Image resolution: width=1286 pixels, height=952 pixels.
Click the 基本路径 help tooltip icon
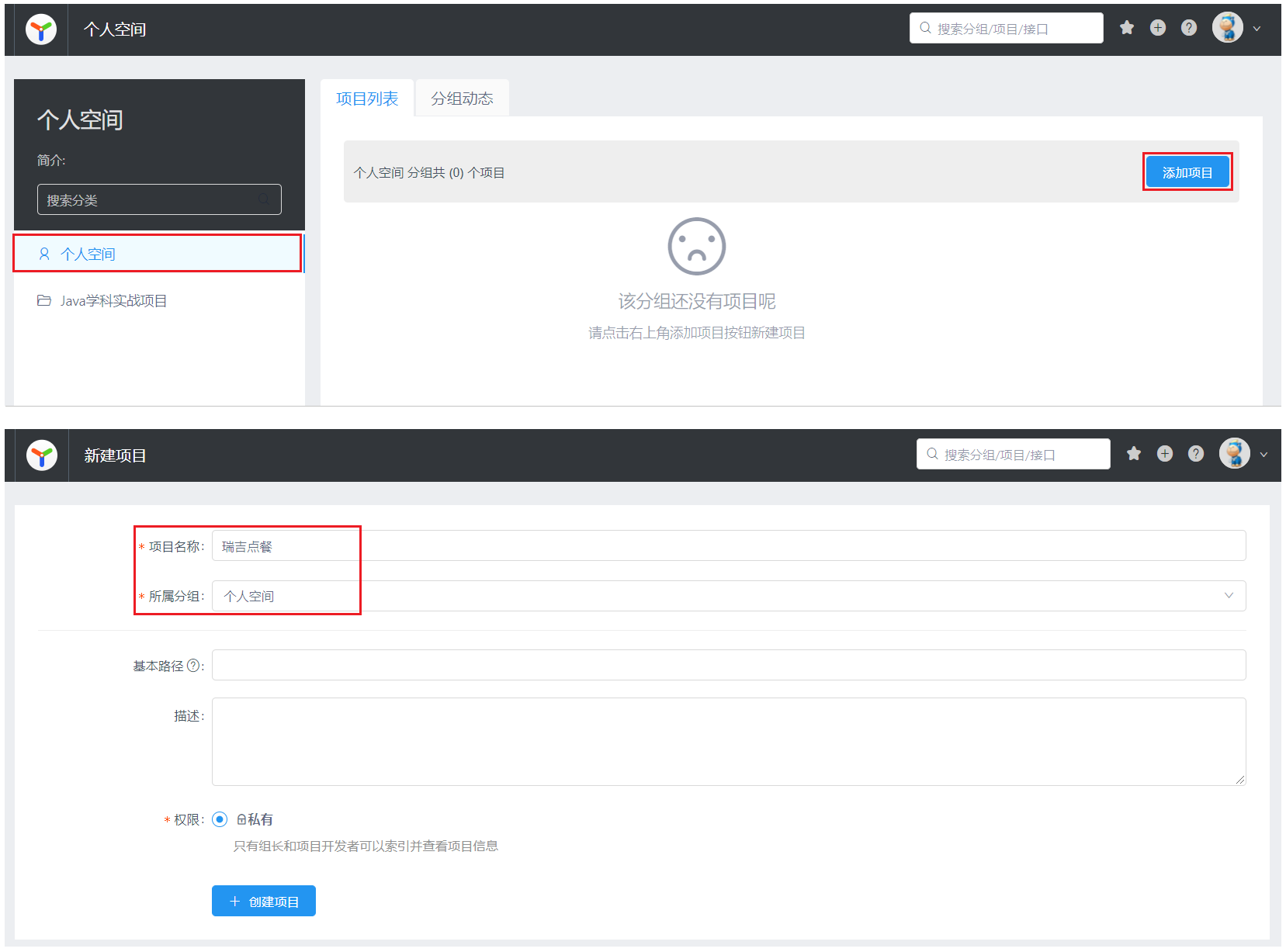coord(193,666)
